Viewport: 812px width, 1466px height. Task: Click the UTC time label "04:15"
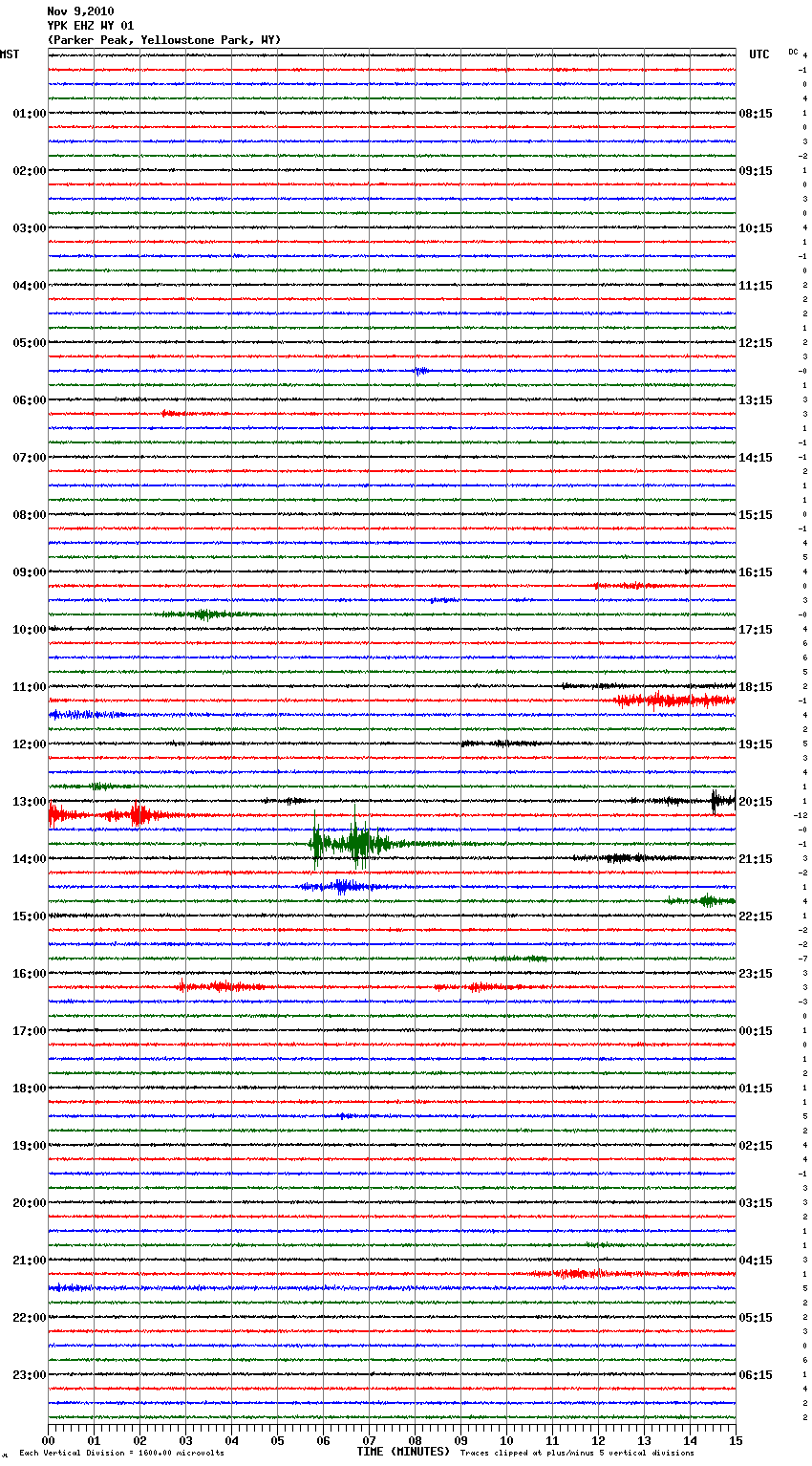point(756,1261)
